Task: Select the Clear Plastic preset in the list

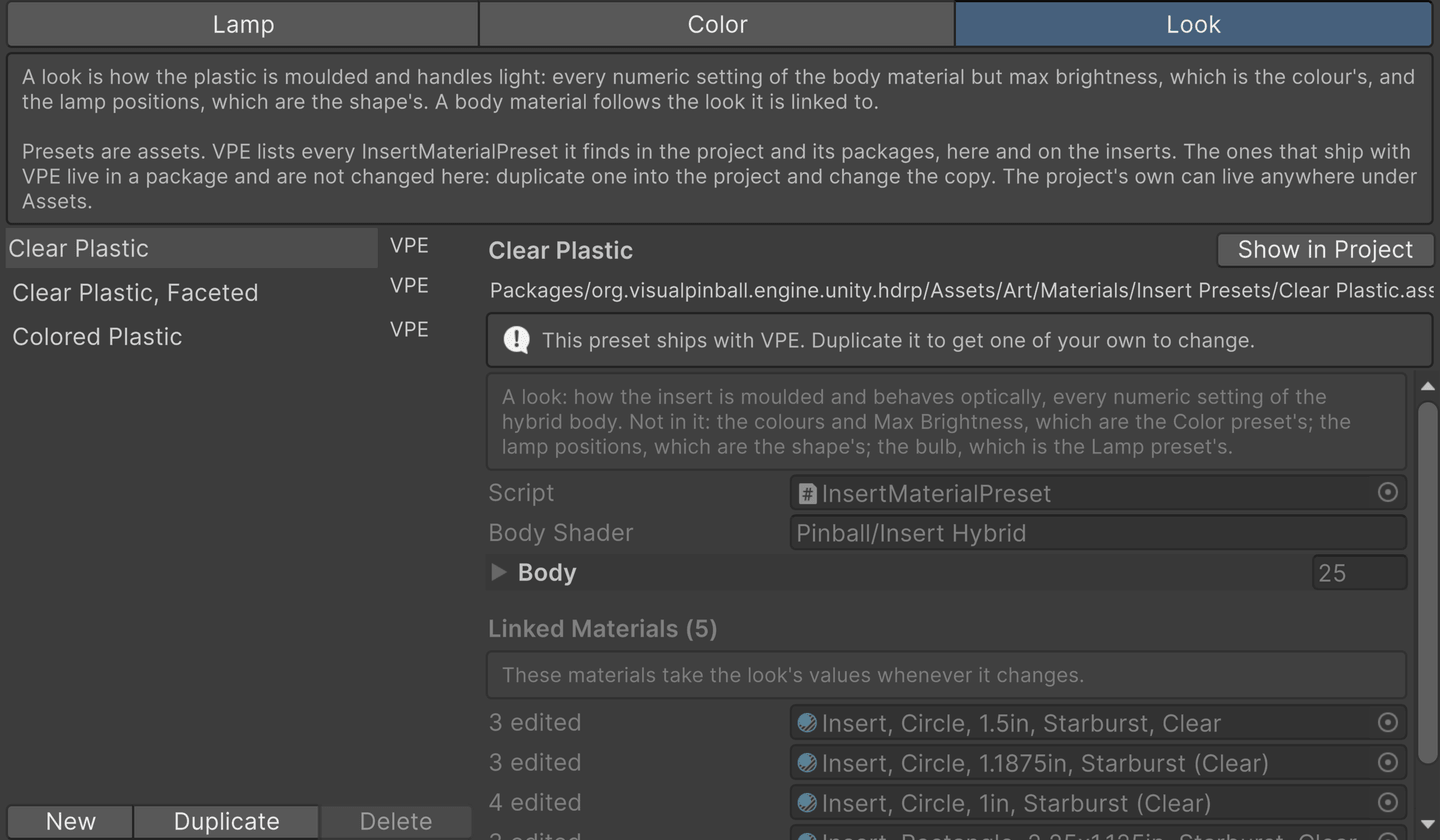Action: pos(191,248)
